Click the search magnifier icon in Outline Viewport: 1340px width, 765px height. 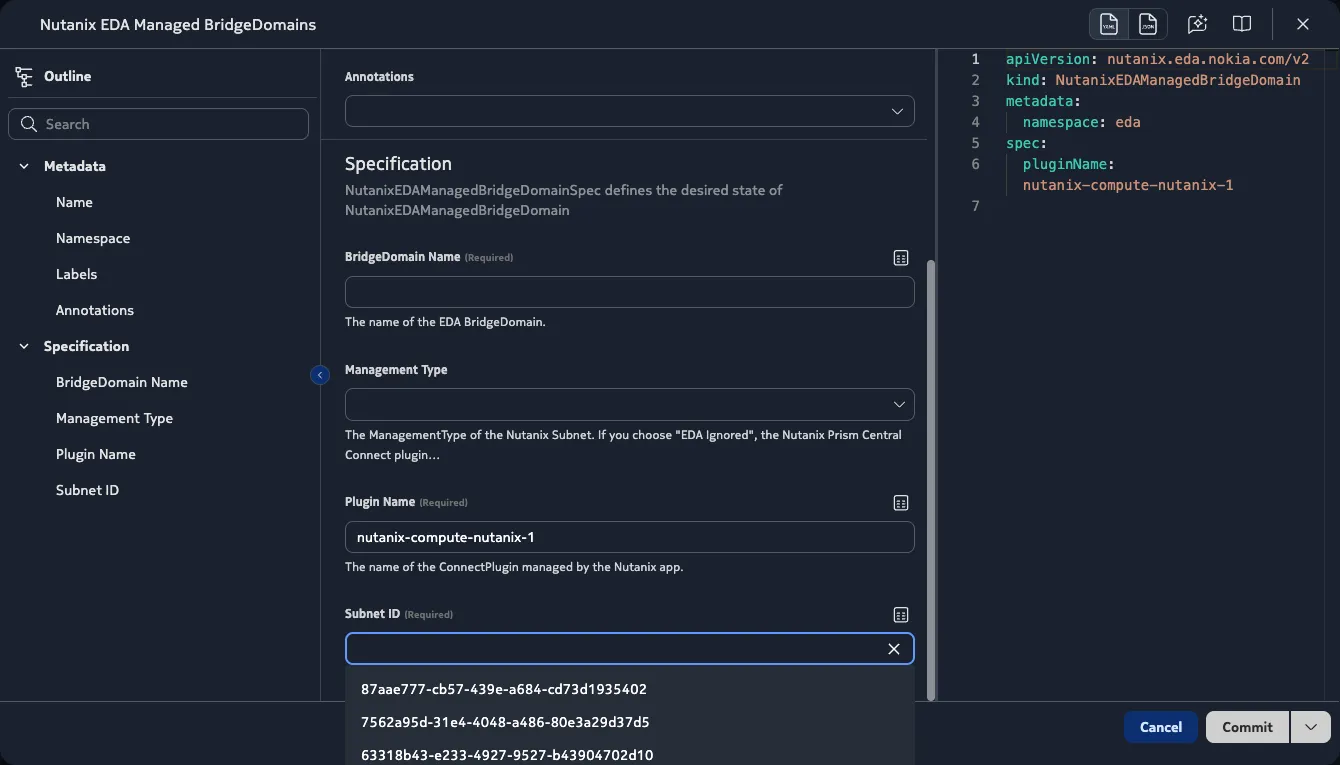28,124
